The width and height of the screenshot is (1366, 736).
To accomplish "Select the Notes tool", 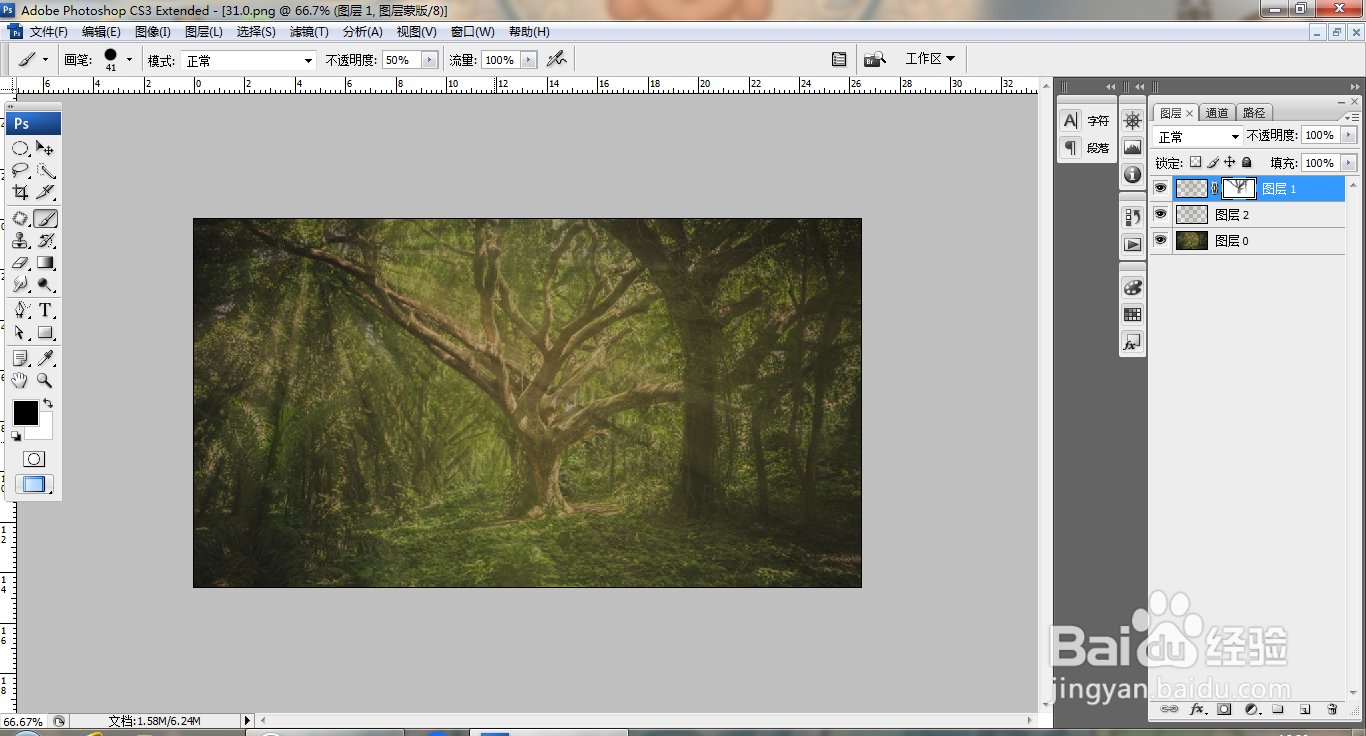I will pos(20,359).
